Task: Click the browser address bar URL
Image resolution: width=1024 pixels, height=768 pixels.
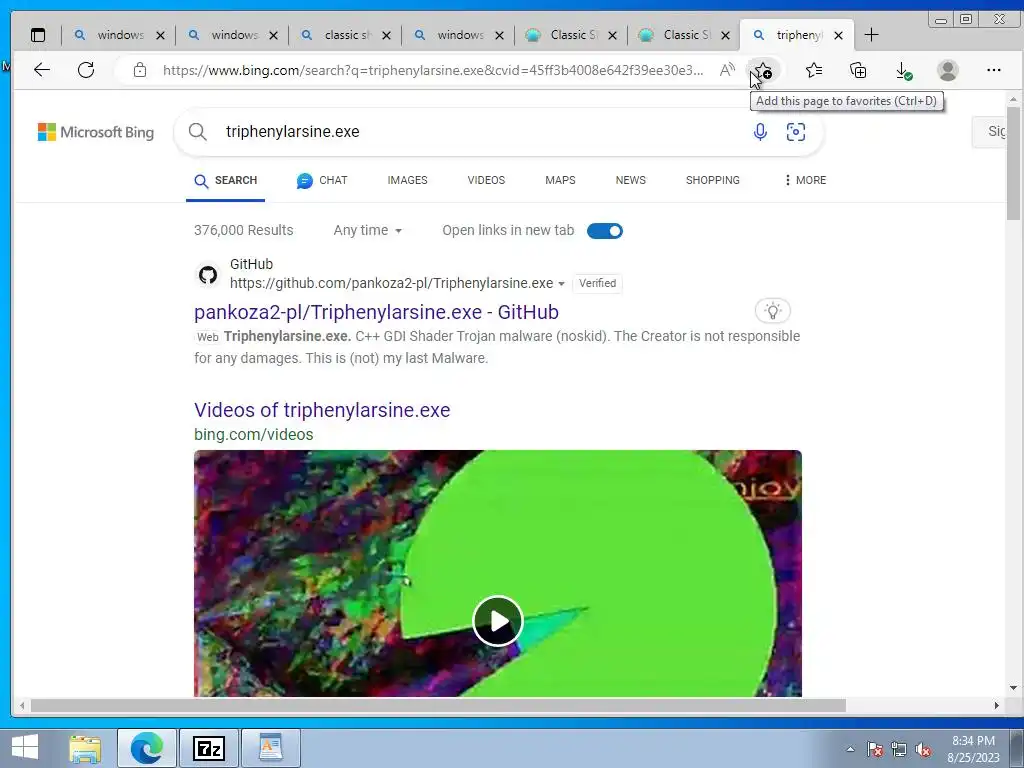Action: click(x=434, y=70)
